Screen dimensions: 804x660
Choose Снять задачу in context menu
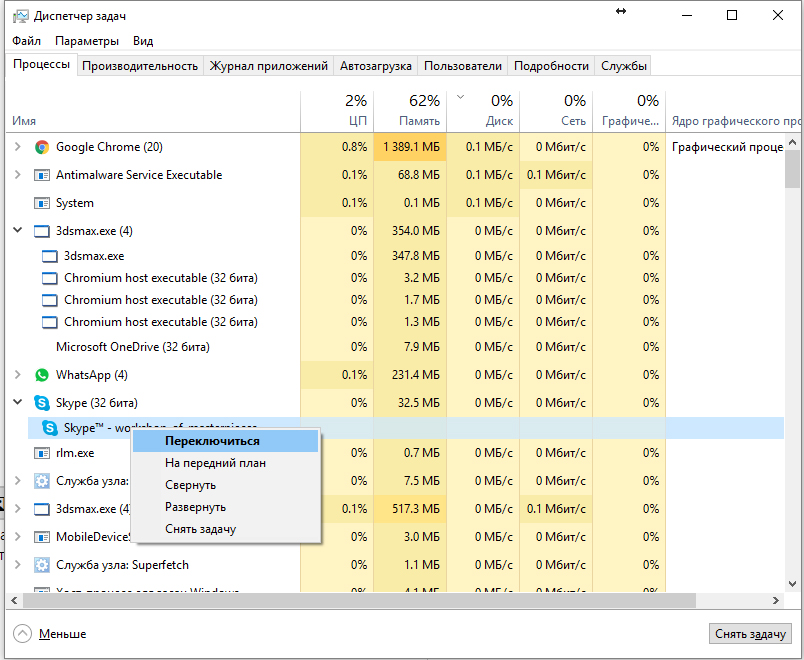[x=226, y=529]
